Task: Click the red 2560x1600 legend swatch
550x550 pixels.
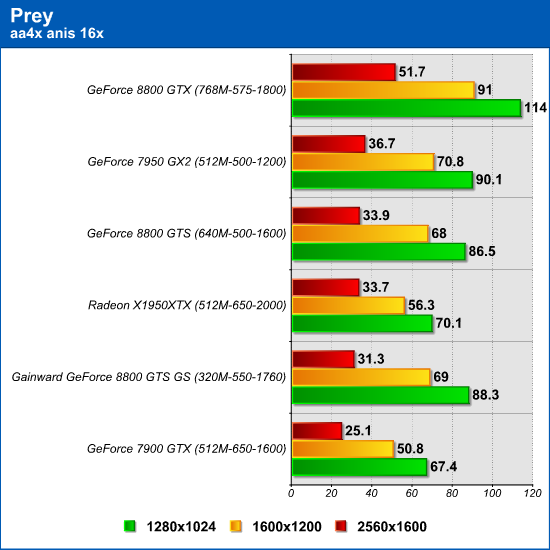Action: pyautogui.click(x=341, y=526)
